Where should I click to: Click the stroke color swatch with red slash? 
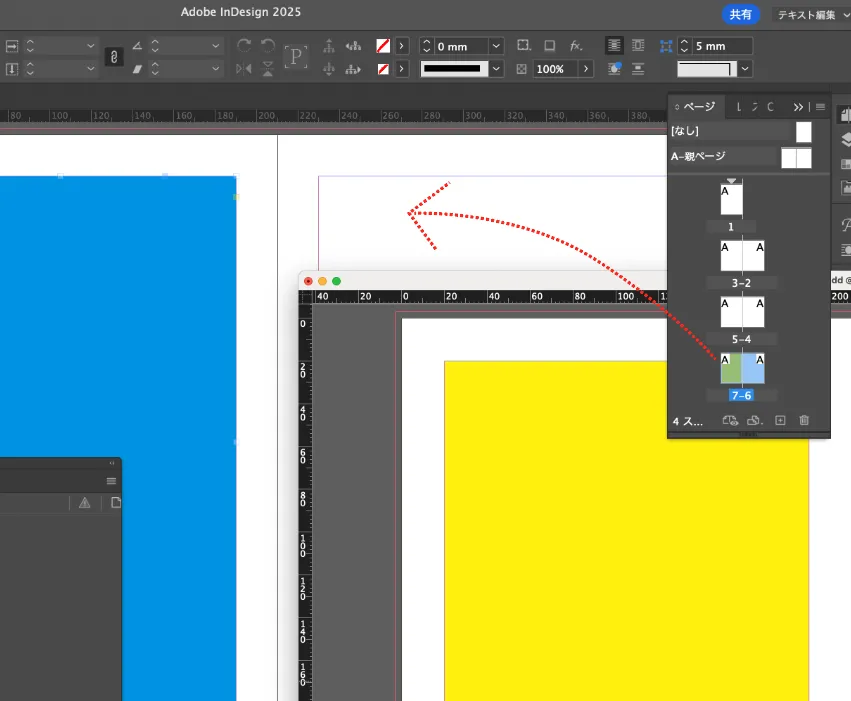(x=385, y=45)
